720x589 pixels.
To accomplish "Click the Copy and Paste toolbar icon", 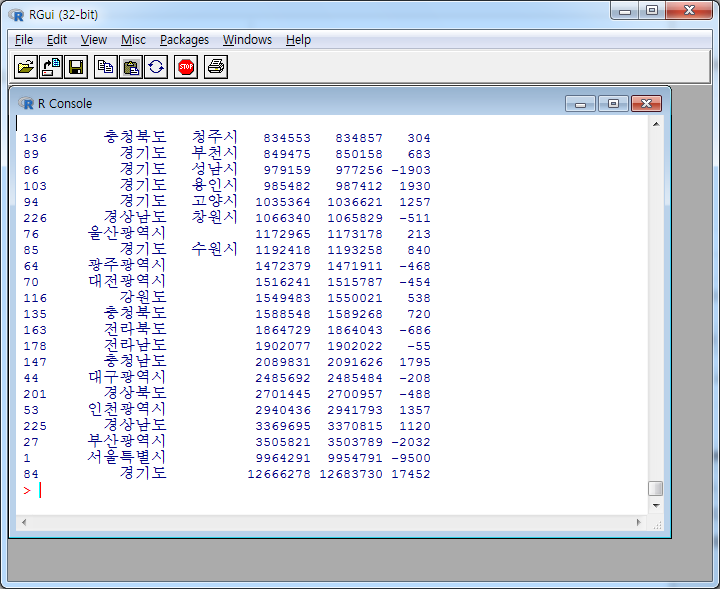I will coord(156,67).
